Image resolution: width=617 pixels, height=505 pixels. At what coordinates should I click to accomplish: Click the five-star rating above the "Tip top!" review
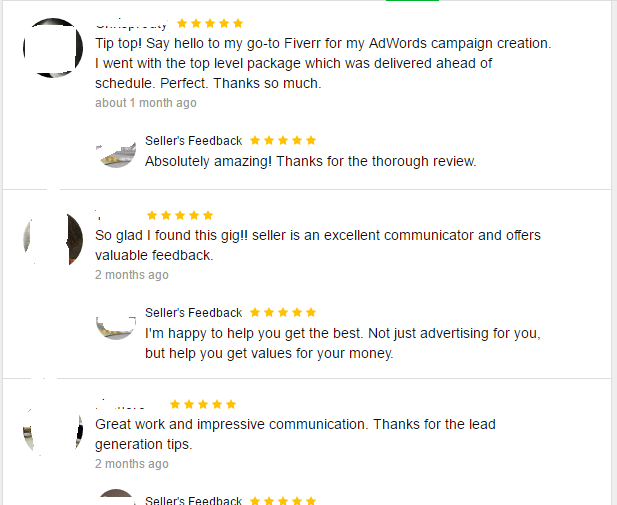(x=210, y=23)
